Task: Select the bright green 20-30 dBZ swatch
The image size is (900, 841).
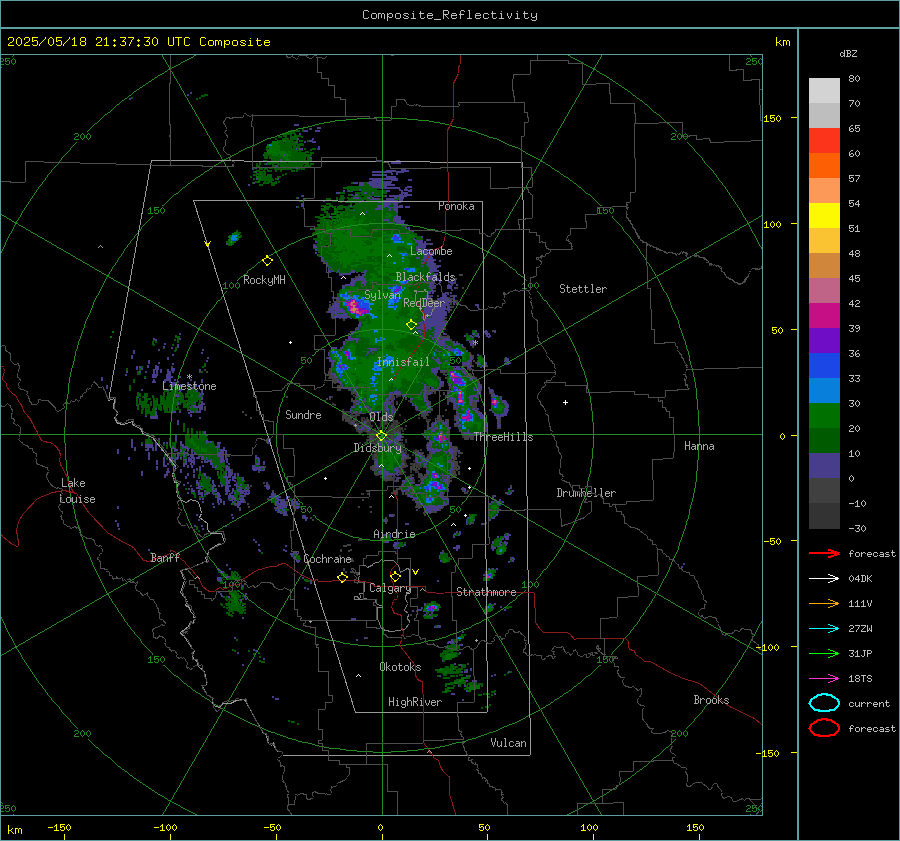Action: tap(824, 416)
